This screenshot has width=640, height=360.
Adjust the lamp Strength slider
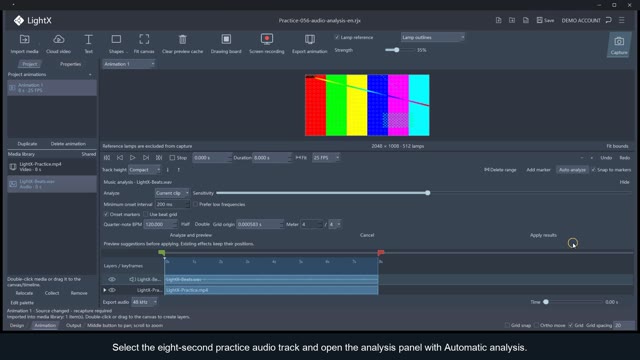coord(396,50)
